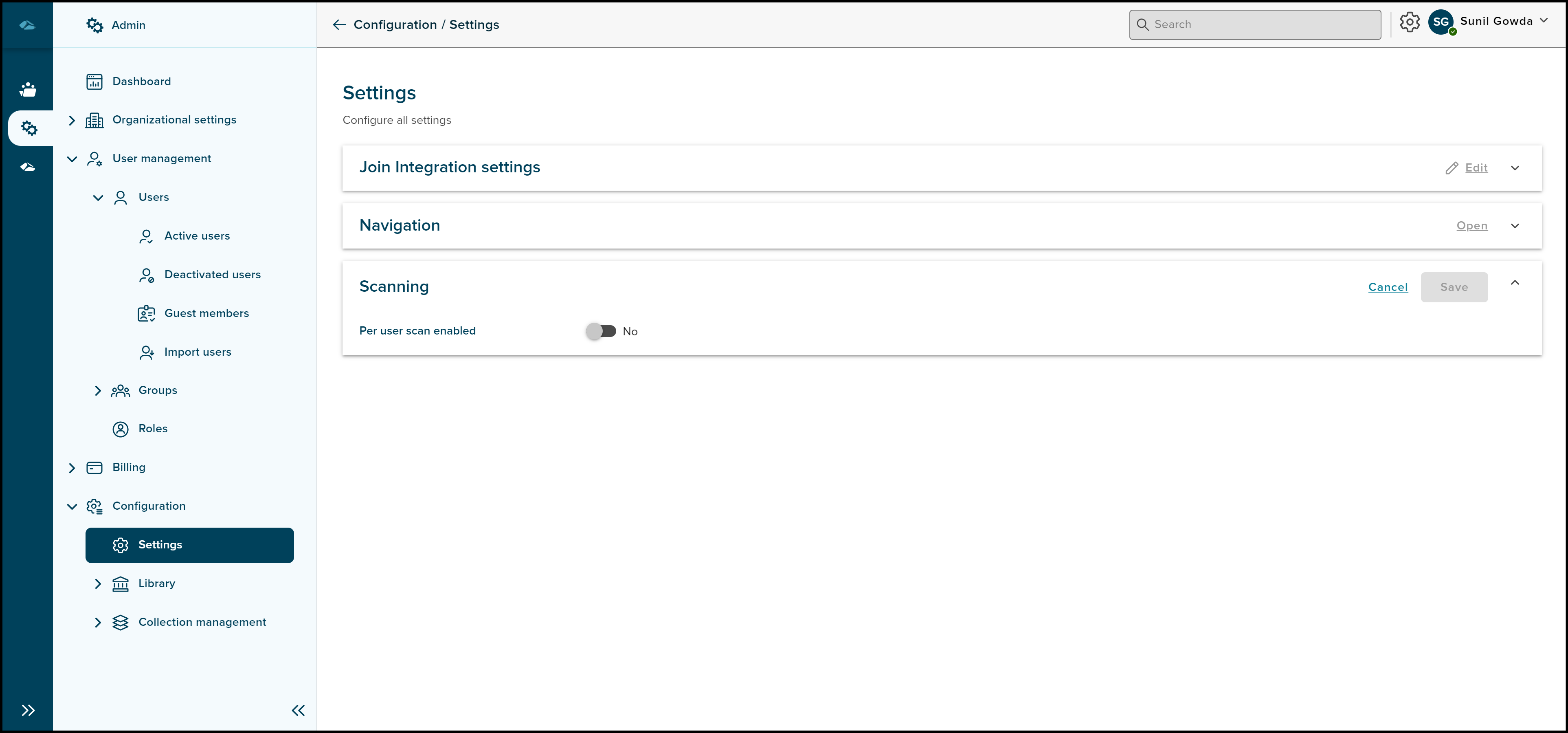Toggle Per user scan enabled switch
The image size is (1568, 733).
[x=602, y=330]
